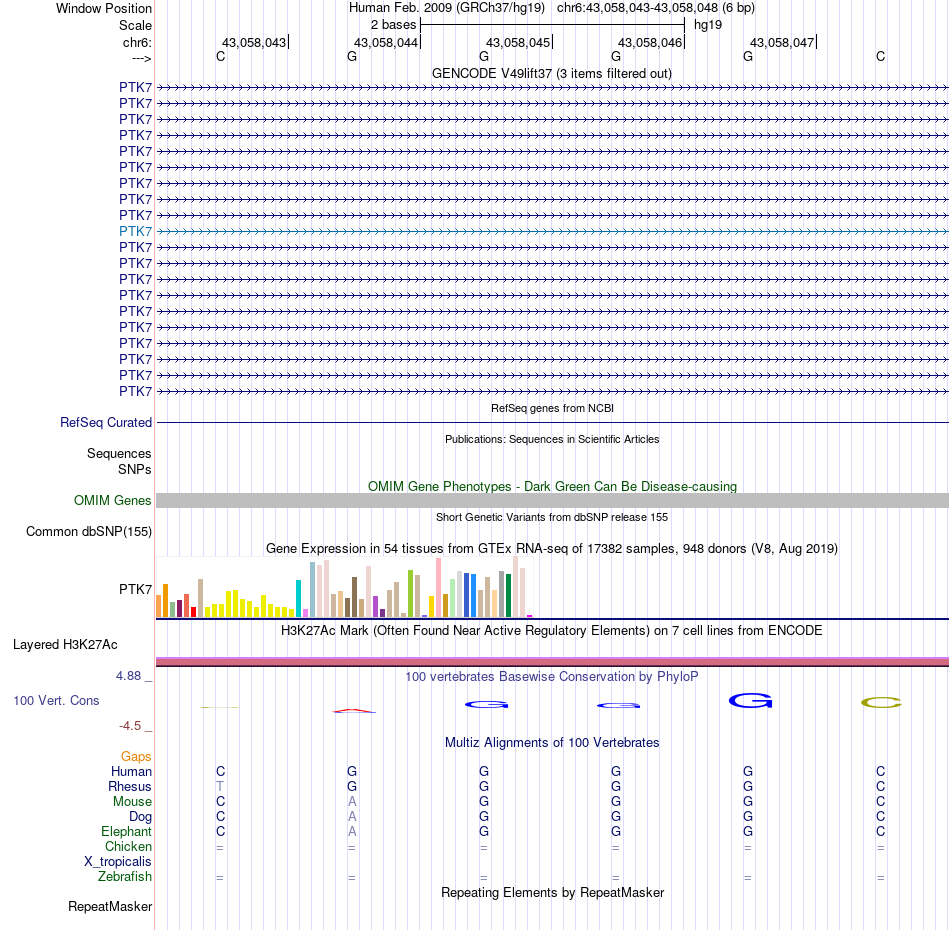Click the Gaps label in Multiz track
The height and width of the screenshot is (930, 950).
click(136, 756)
